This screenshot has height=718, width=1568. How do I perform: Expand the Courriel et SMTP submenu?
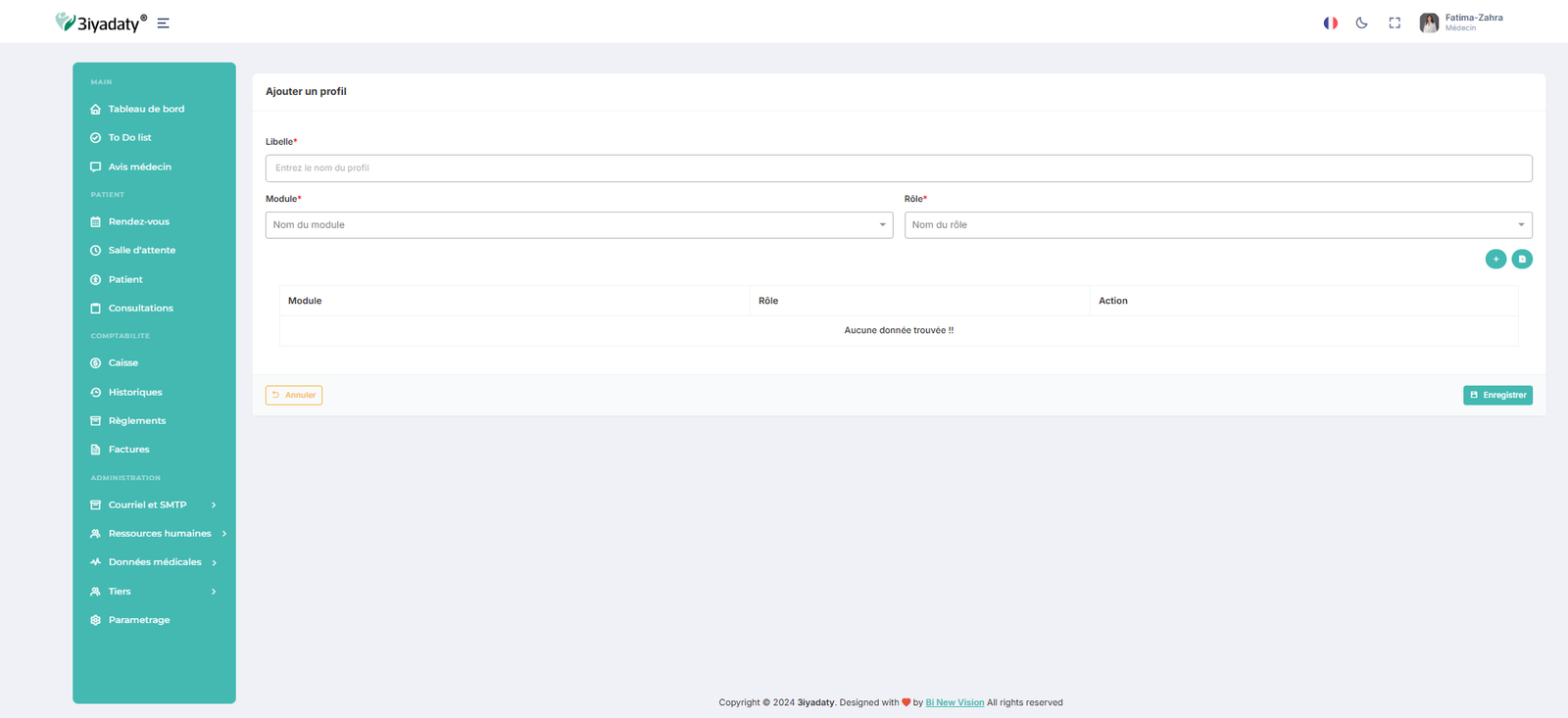coord(153,505)
